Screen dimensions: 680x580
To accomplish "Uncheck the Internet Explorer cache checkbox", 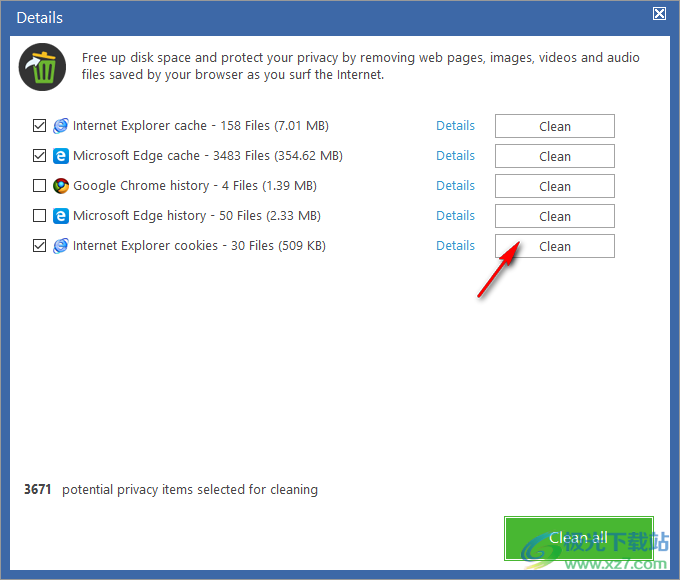I will coord(39,126).
